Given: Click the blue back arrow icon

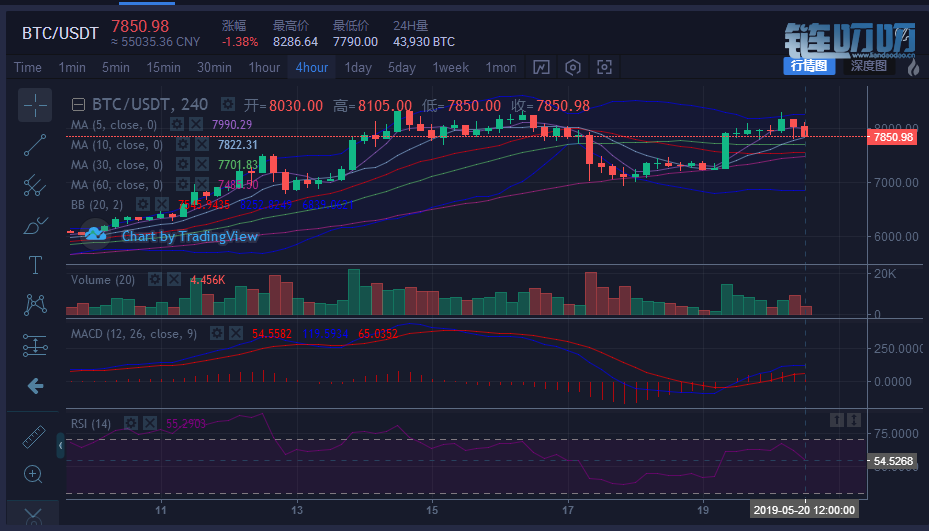Looking at the screenshot, I should pyautogui.click(x=35, y=386).
